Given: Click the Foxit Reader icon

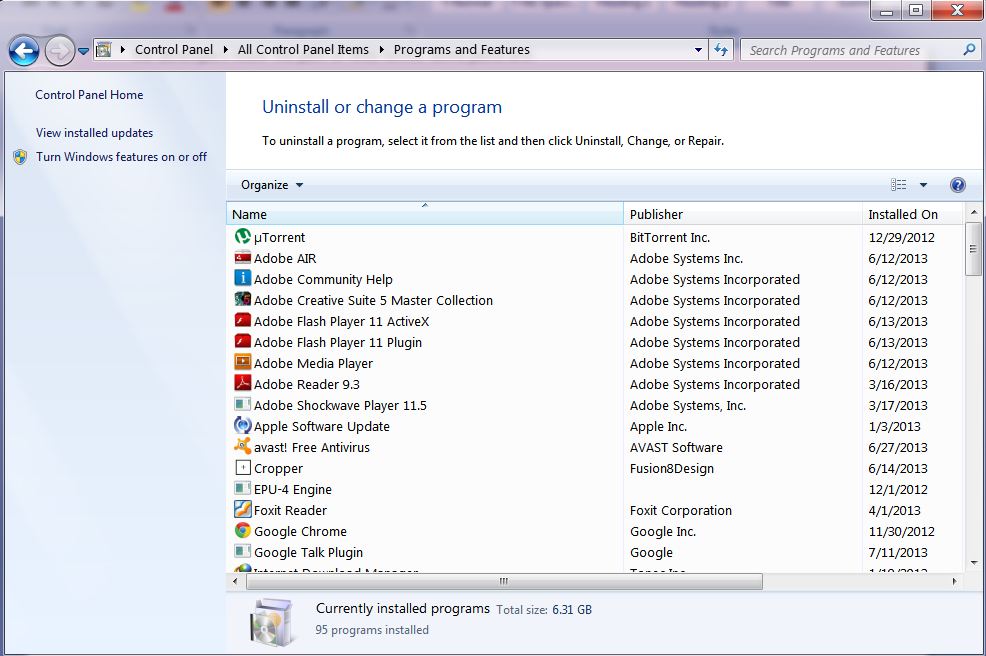Looking at the screenshot, I should pyautogui.click(x=243, y=509).
